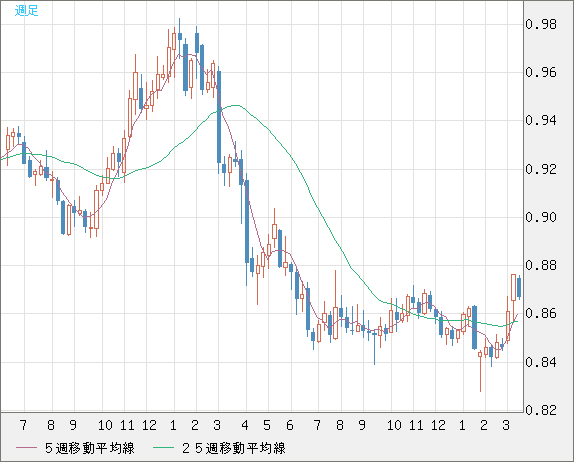This screenshot has width=574, height=462.
Task: Click the 0.84 price axis label
Action: (541, 362)
